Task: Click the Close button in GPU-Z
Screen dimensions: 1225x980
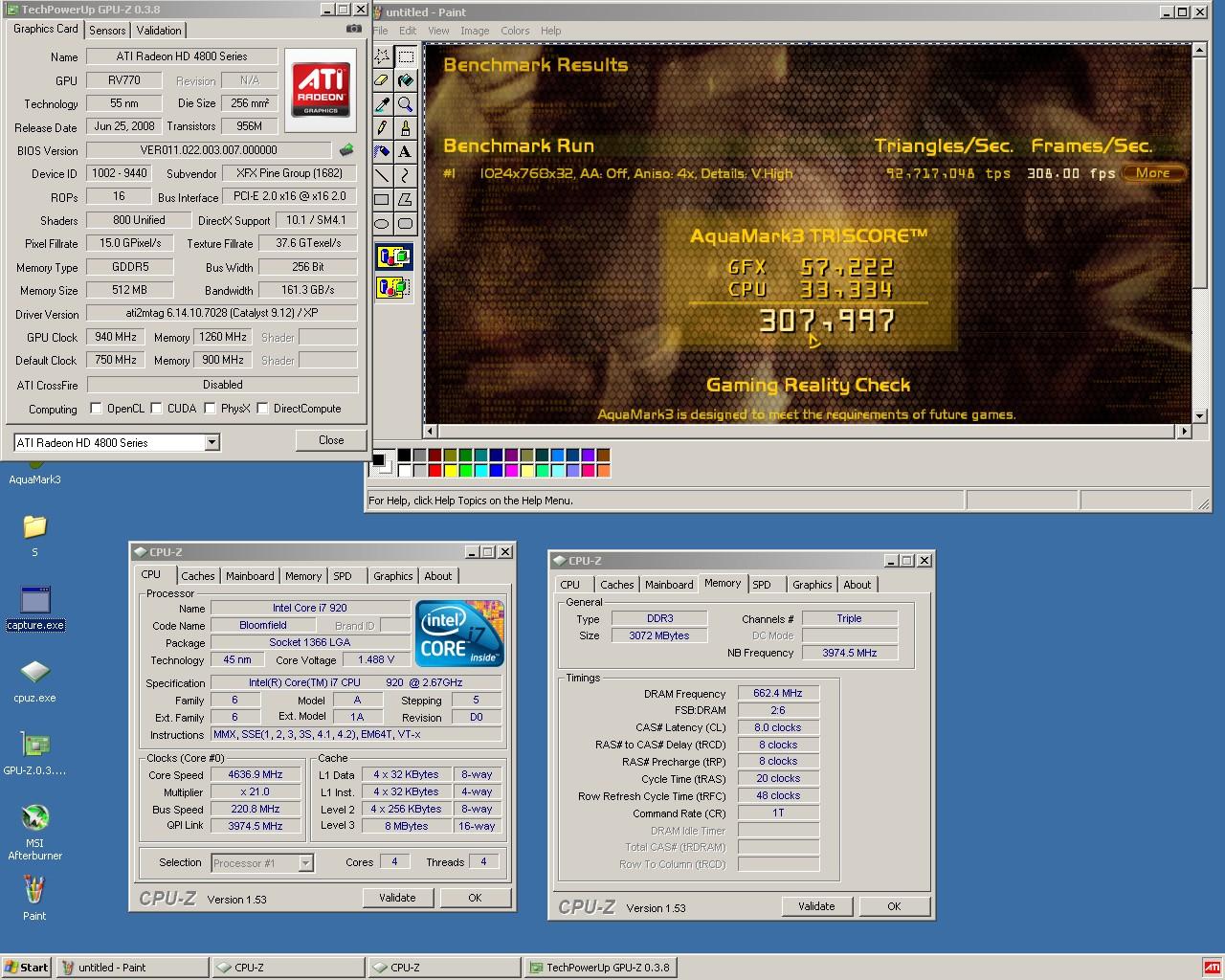Action: pyautogui.click(x=331, y=440)
